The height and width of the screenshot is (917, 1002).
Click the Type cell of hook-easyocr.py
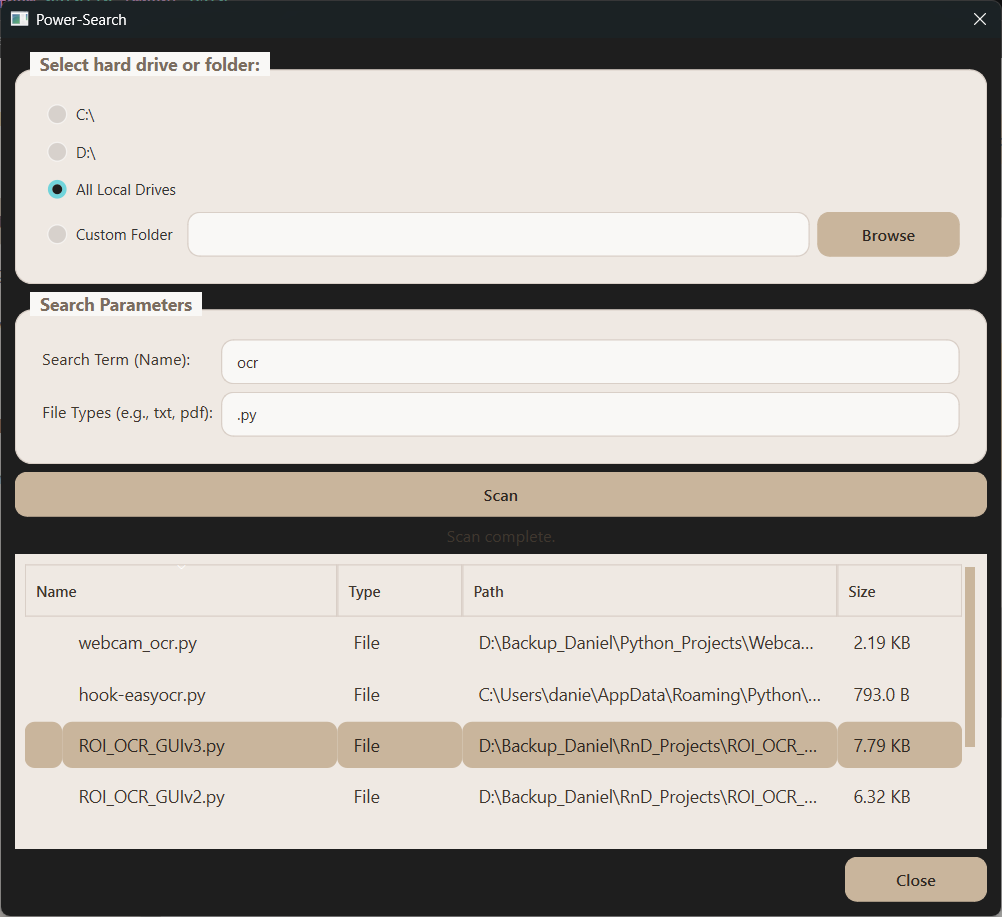click(399, 695)
